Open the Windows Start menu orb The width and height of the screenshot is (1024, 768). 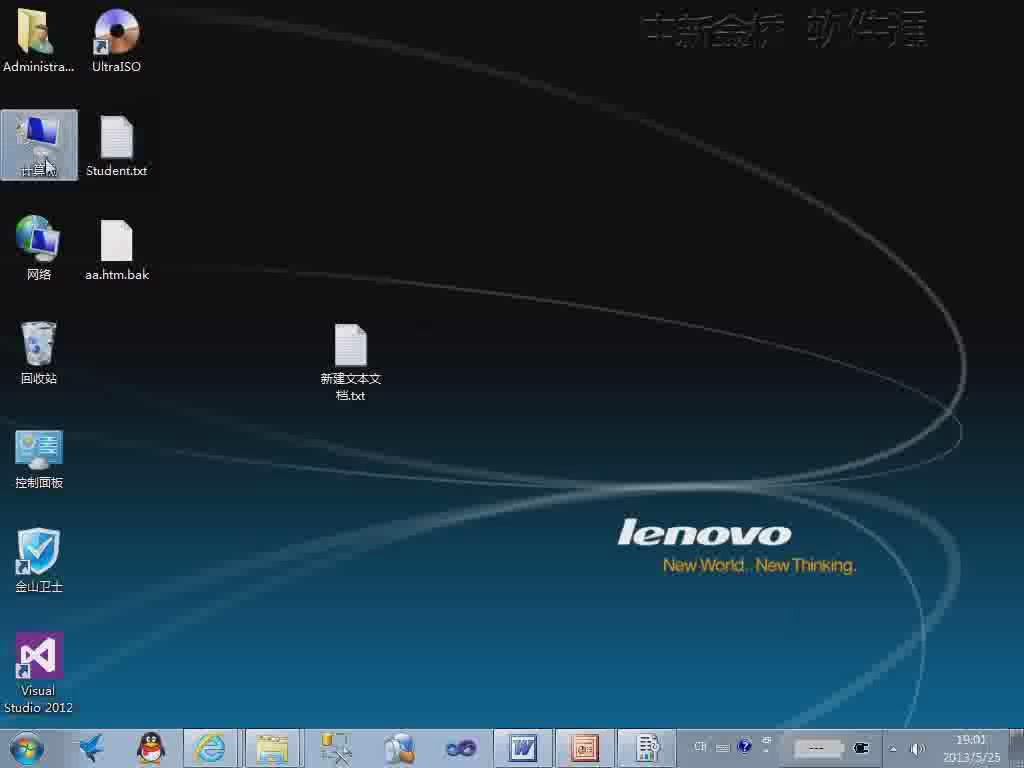tap(27, 748)
